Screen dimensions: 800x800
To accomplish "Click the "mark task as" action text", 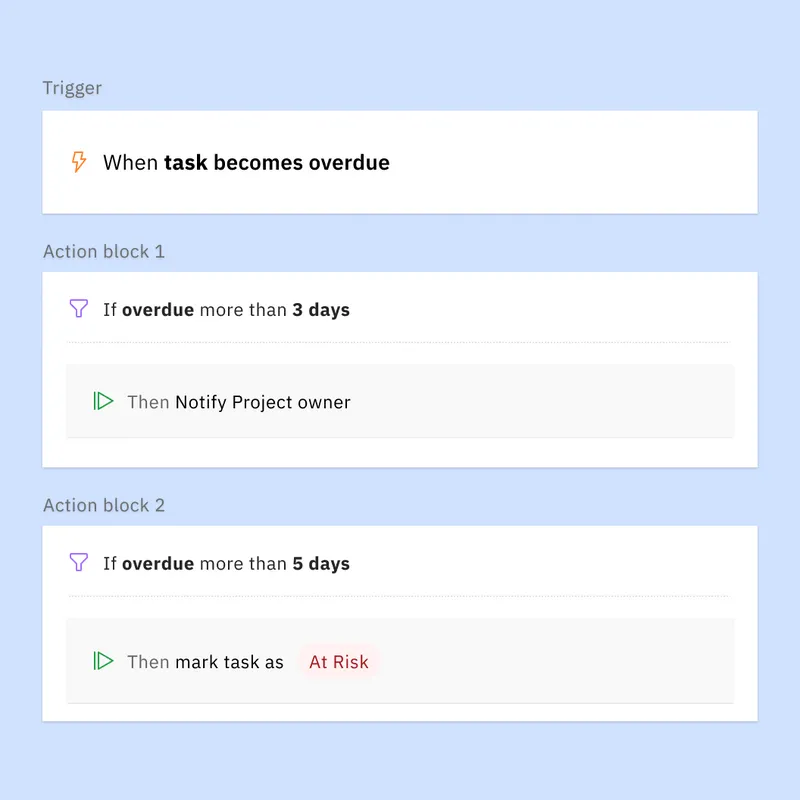I will point(229,662).
